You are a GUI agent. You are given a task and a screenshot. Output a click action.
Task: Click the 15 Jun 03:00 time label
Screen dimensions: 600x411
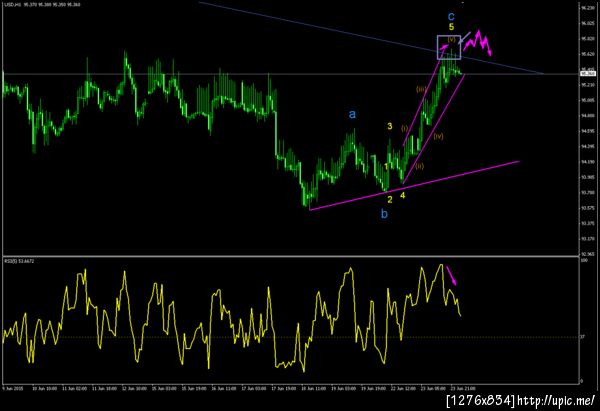coord(164,388)
